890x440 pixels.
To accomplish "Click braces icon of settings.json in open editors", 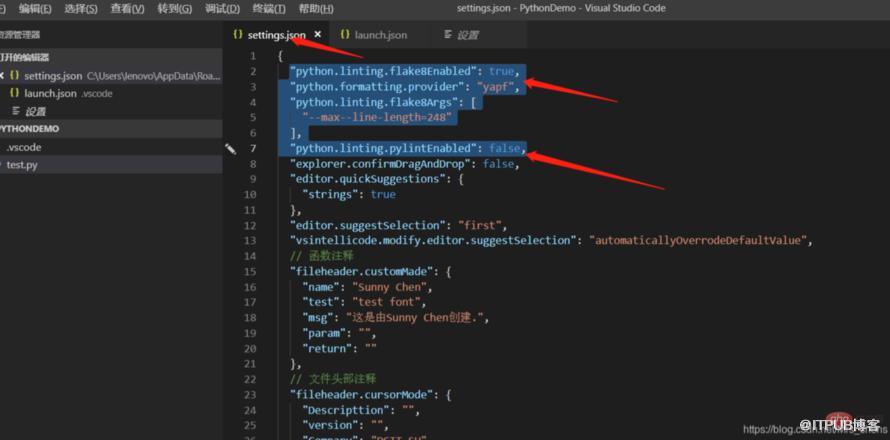I will click(x=15, y=76).
